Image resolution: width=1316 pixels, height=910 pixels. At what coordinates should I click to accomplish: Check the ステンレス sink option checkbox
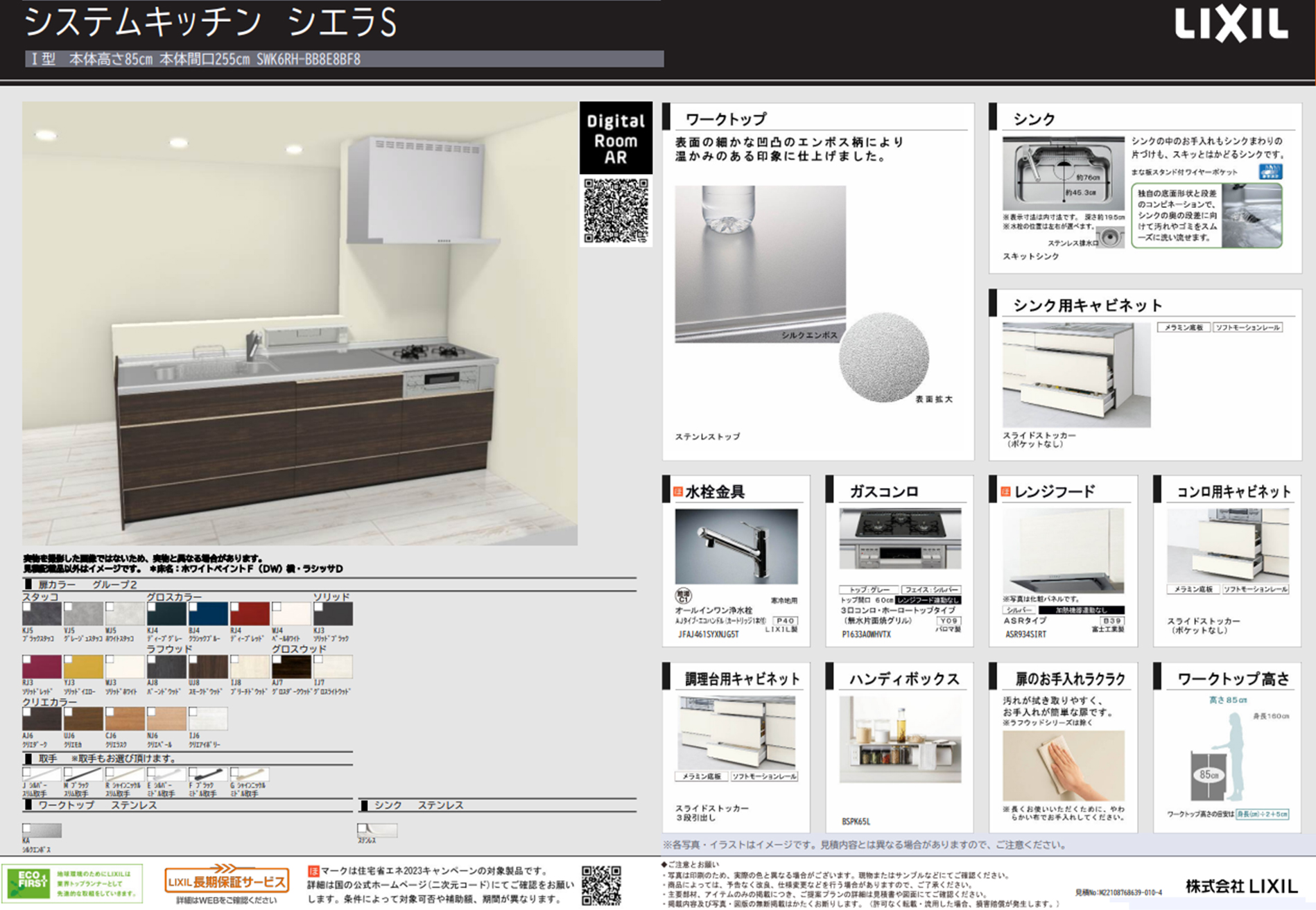(x=361, y=828)
